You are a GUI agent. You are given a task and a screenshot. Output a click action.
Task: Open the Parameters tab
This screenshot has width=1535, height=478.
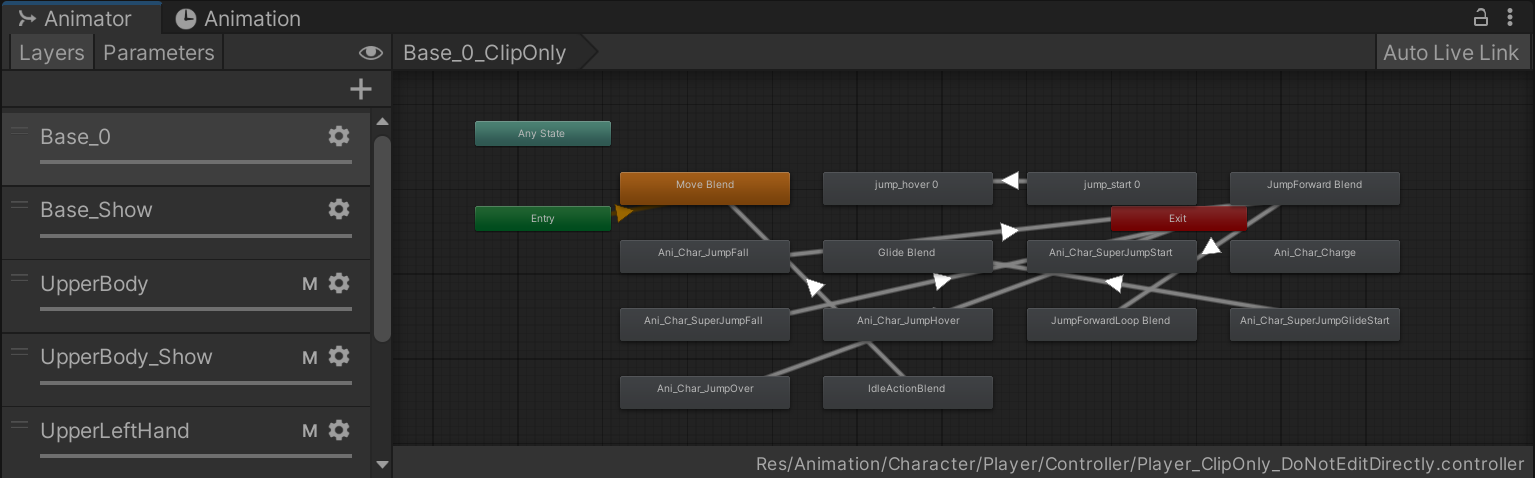point(159,53)
